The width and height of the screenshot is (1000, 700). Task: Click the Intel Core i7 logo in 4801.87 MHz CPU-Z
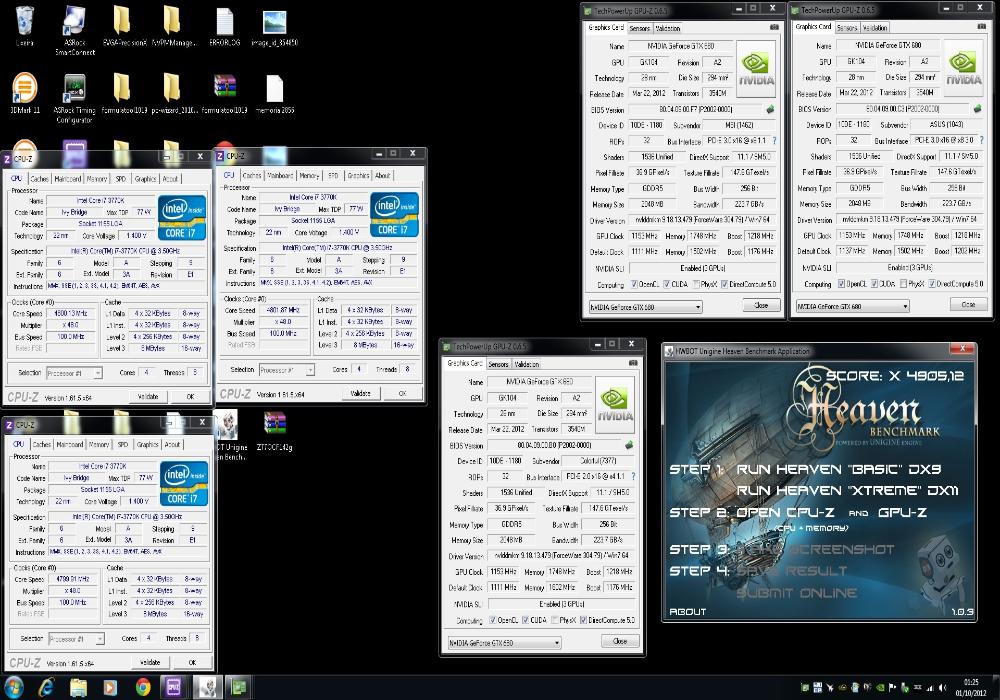[394, 214]
